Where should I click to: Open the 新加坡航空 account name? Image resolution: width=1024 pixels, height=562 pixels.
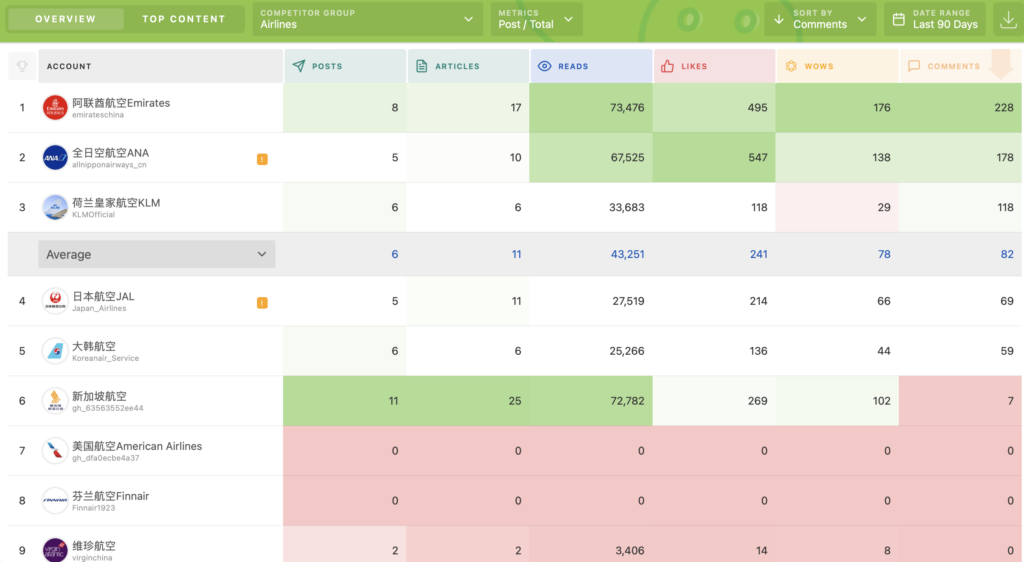[x=99, y=396]
